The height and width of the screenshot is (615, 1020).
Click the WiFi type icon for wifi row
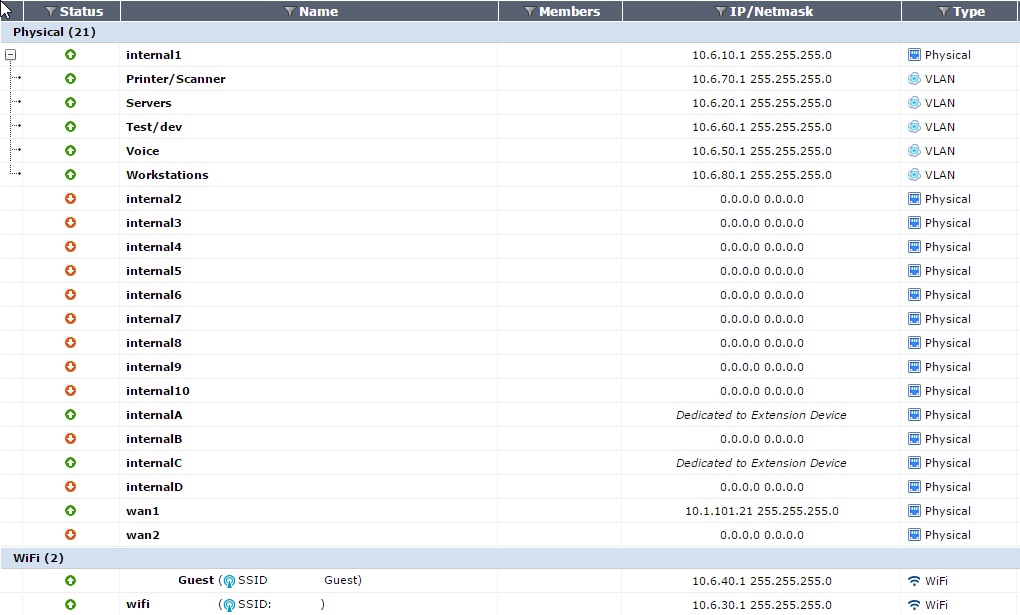pos(914,605)
